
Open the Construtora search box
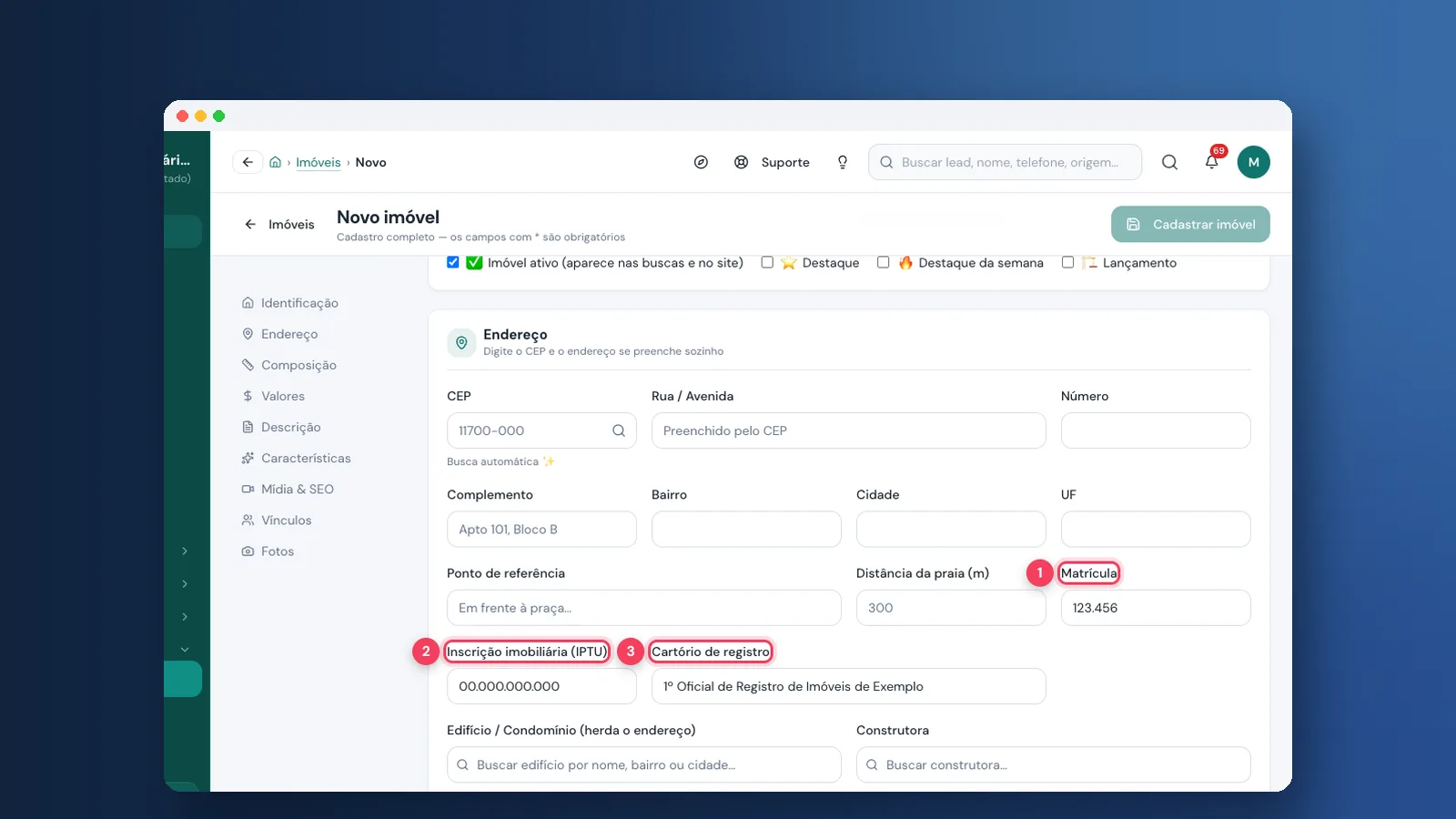(1054, 764)
